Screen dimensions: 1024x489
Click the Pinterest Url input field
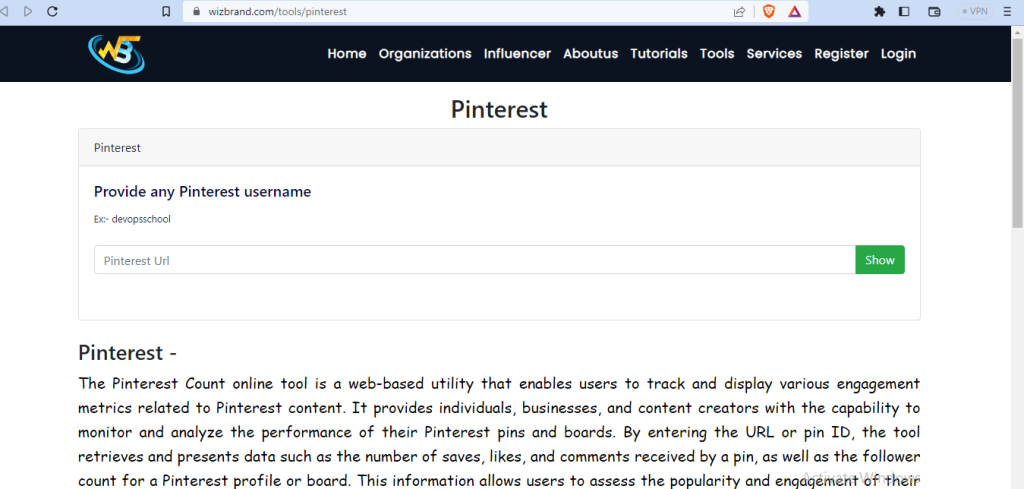475,260
